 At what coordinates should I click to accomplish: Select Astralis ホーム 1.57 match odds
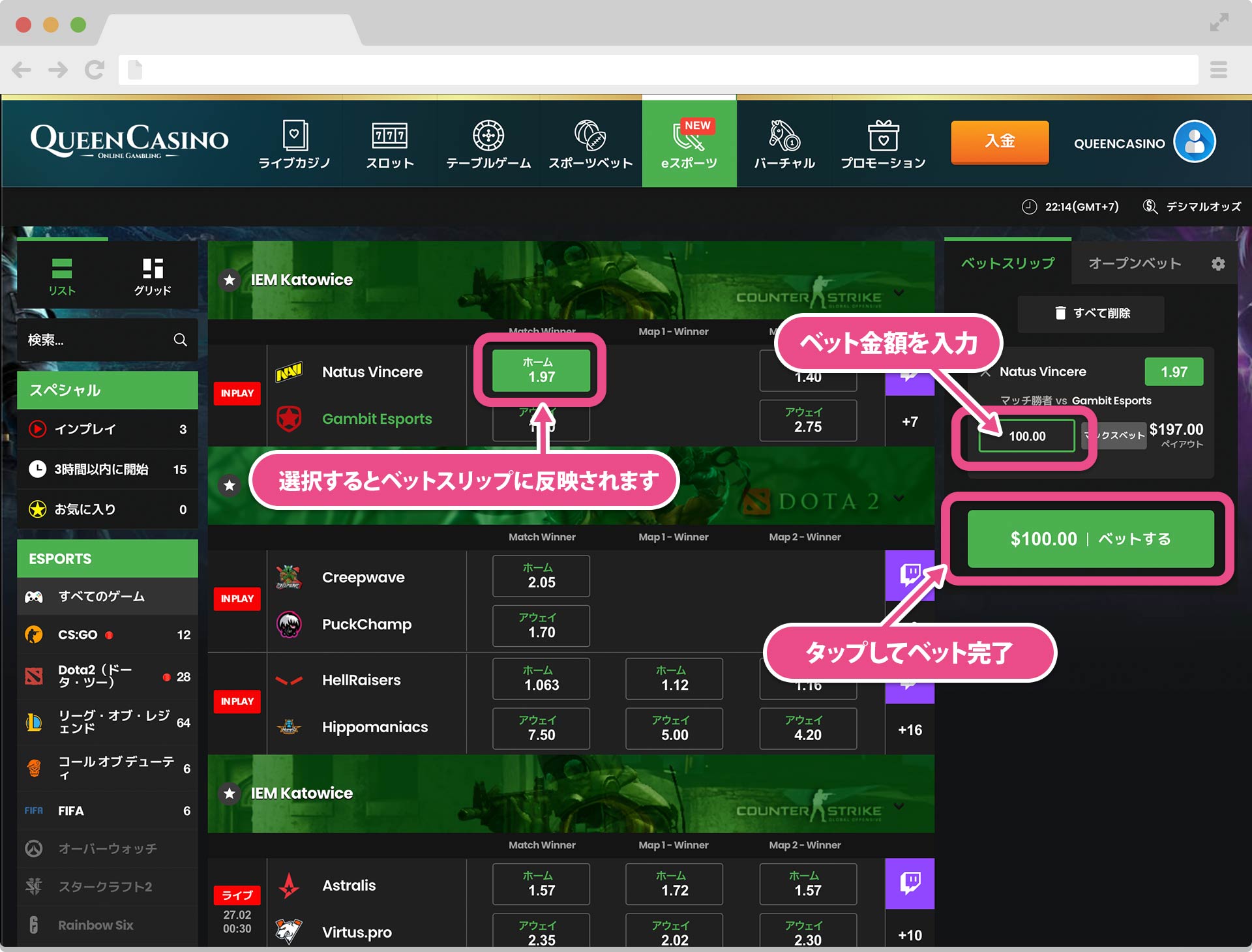click(x=541, y=884)
